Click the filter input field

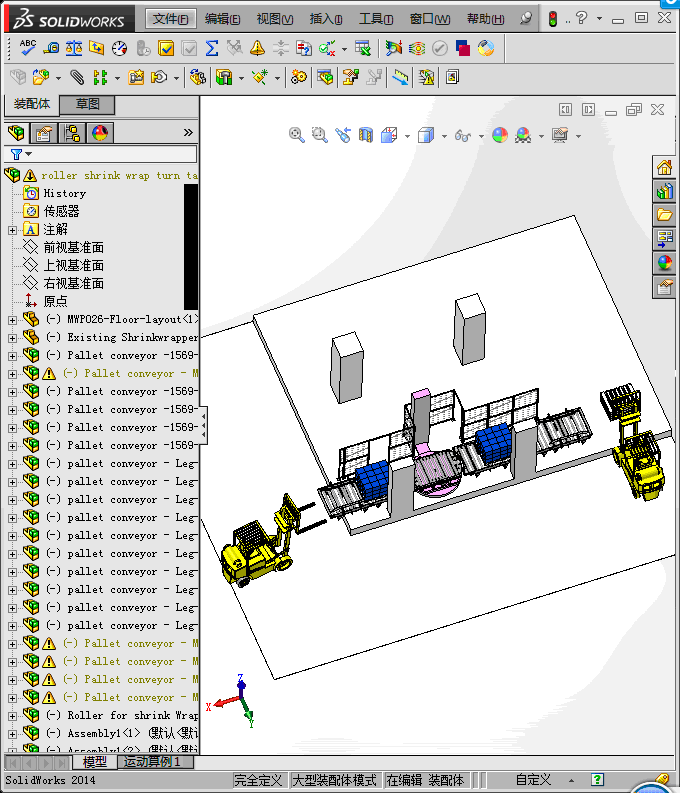point(114,154)
